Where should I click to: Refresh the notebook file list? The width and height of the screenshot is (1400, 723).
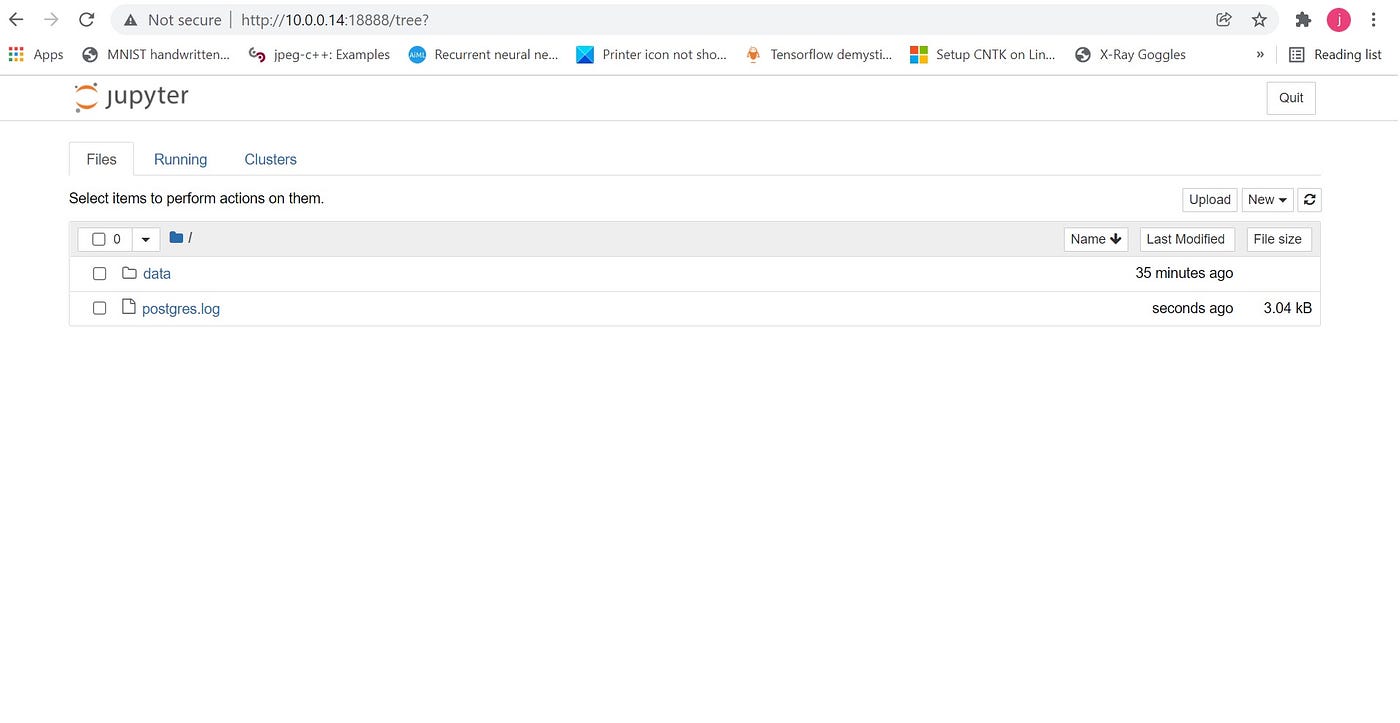coord(1309,200)
